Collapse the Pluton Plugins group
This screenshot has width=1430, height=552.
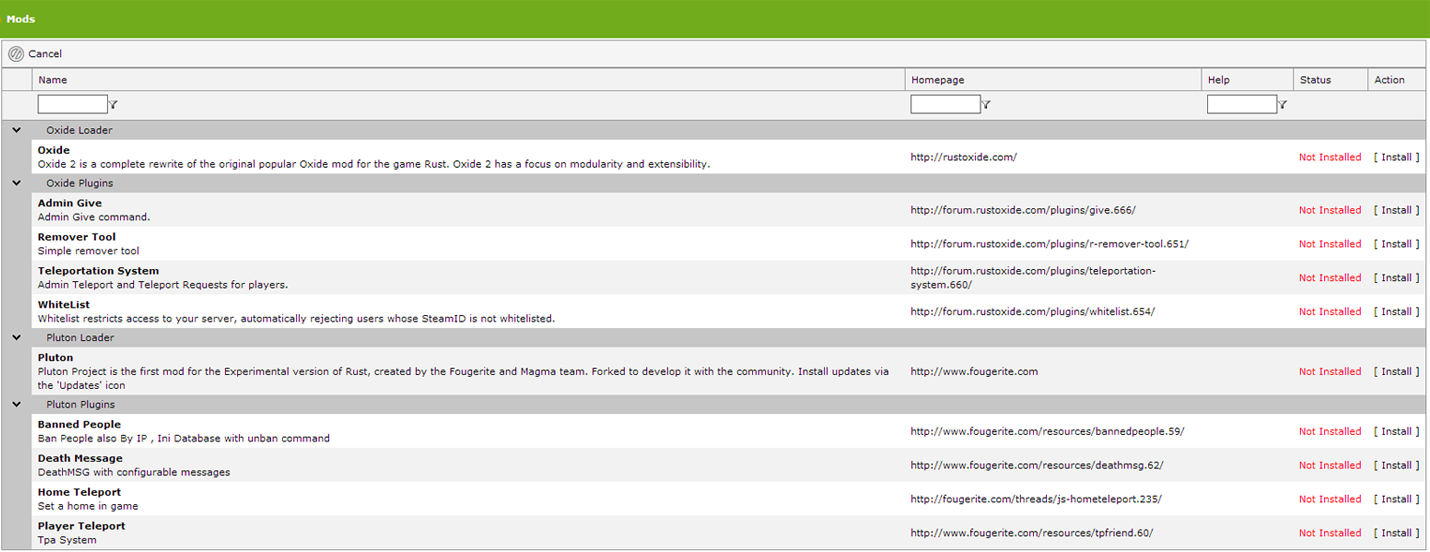coord(16,404)
